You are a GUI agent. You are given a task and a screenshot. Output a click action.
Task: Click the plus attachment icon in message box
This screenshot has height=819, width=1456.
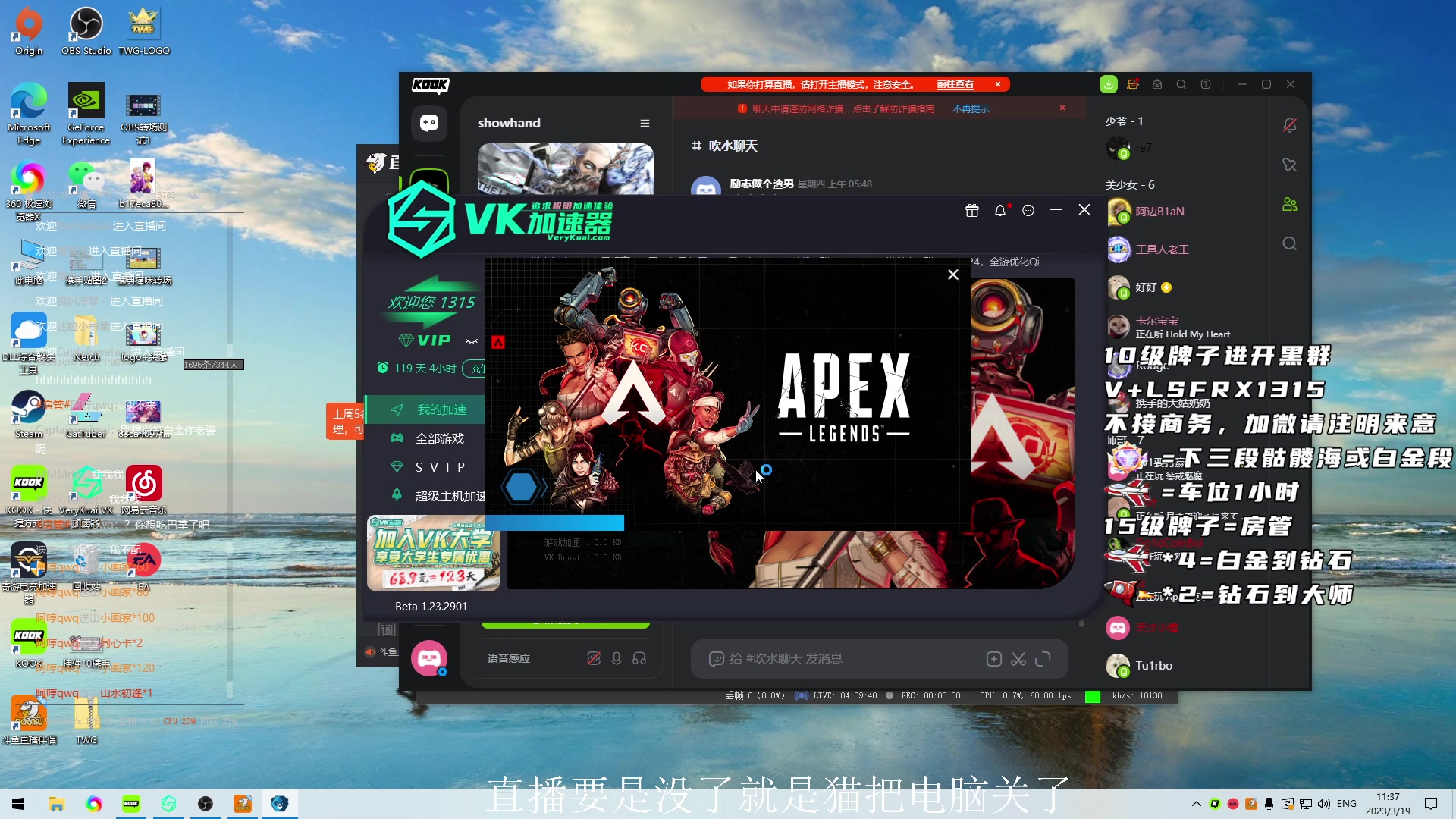point(994,659)
